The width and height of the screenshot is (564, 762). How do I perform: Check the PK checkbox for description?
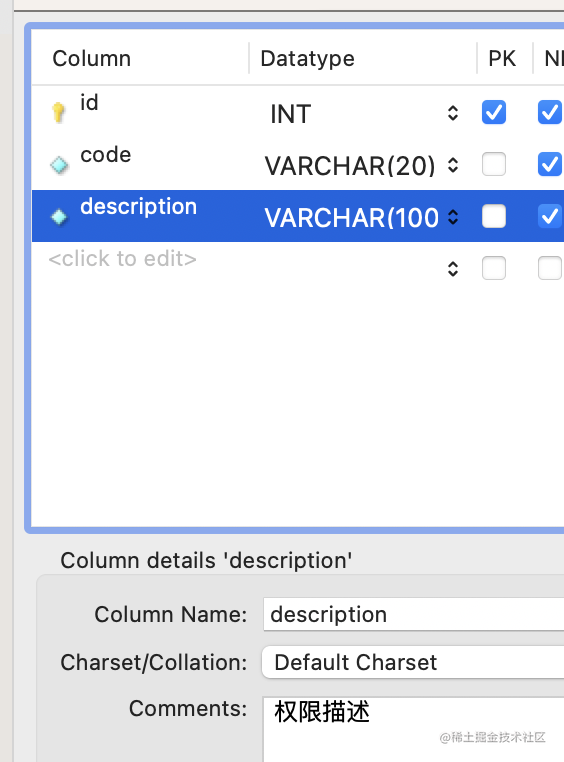pyautogui.click(x=494, y=216)
